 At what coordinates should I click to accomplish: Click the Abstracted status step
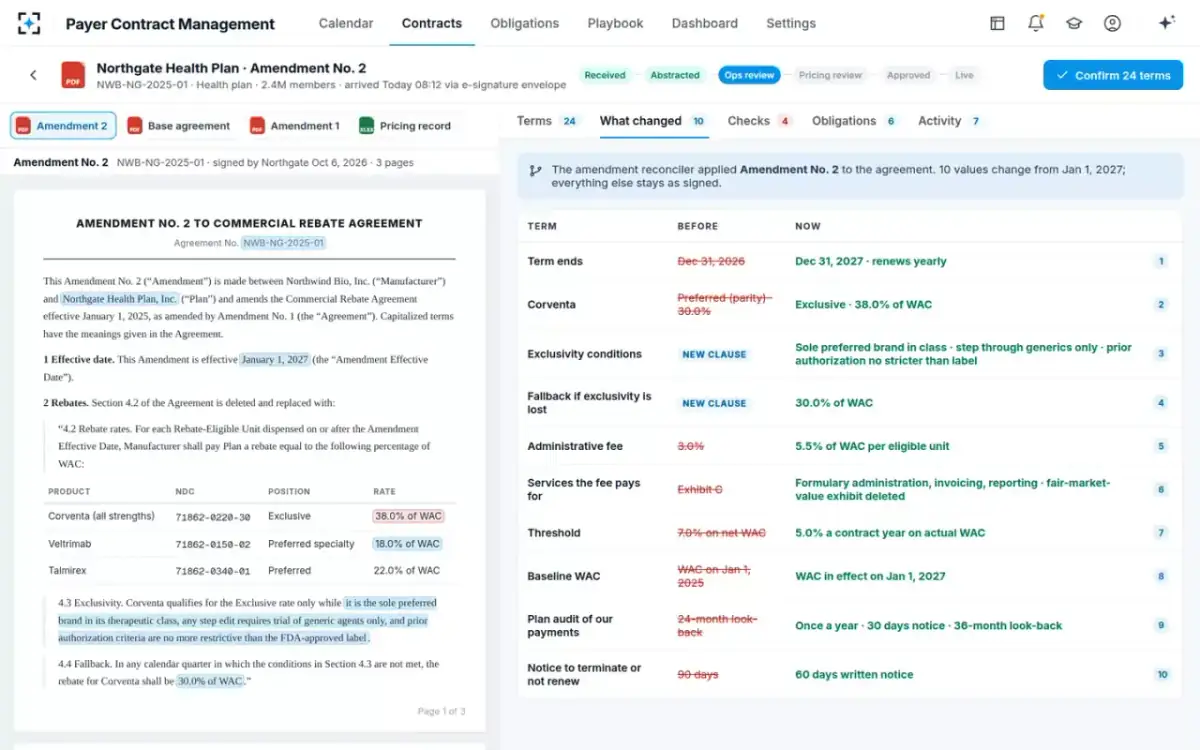675,75
